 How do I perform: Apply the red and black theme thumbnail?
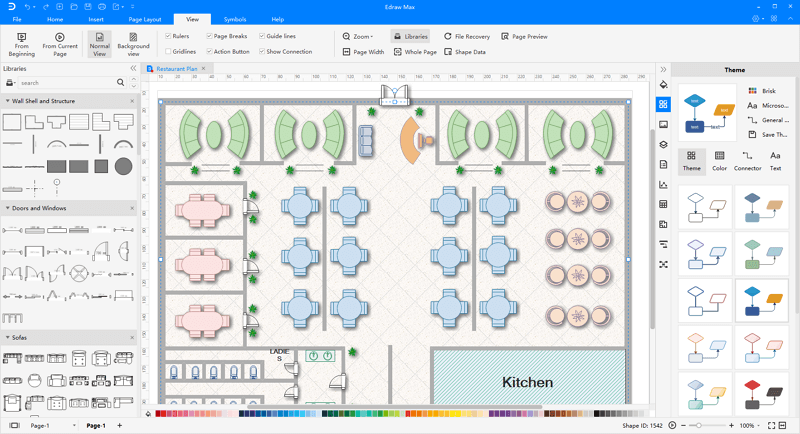click(x=762, y=394)
